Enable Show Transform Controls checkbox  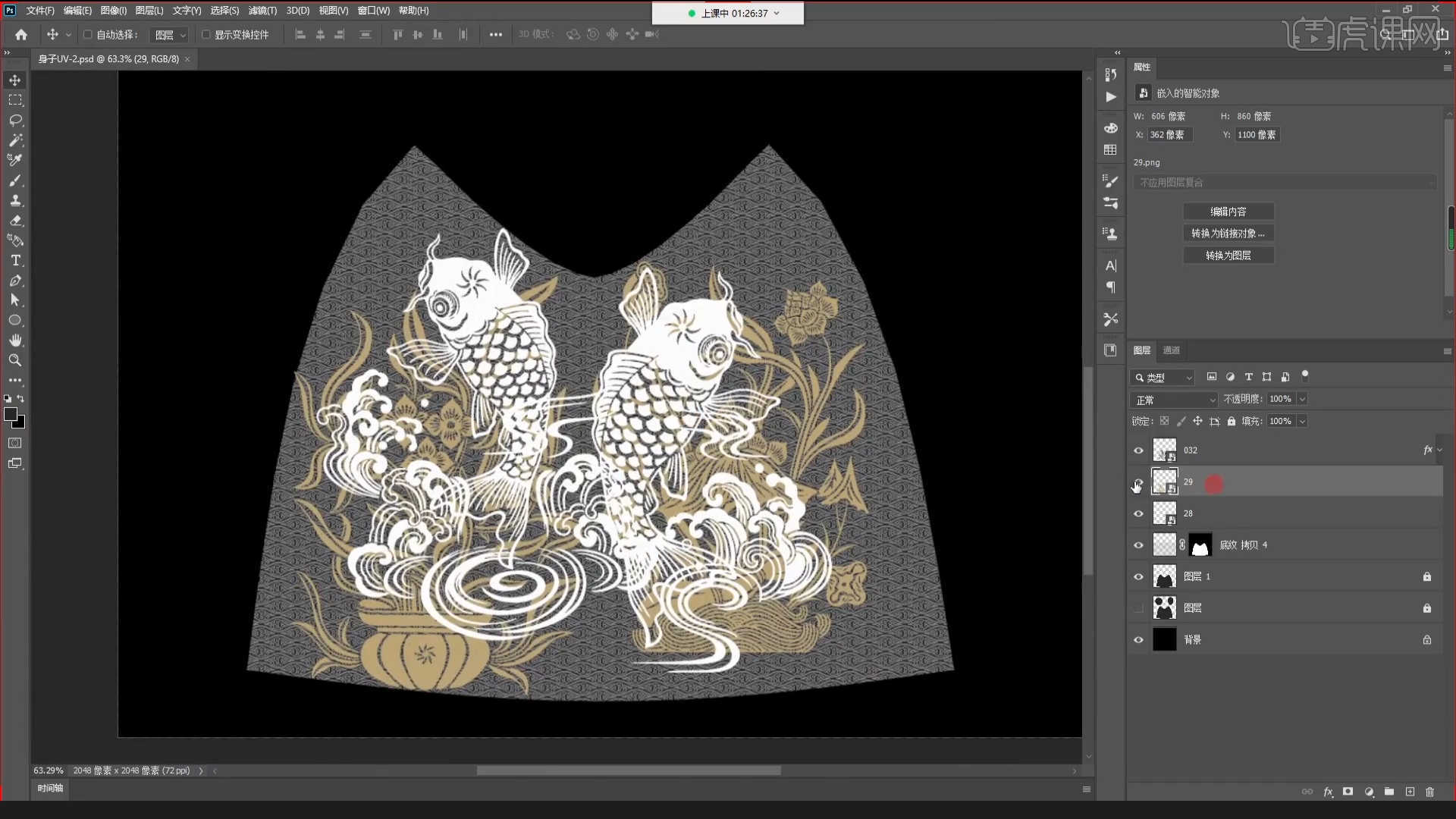(x=206, y=34)
